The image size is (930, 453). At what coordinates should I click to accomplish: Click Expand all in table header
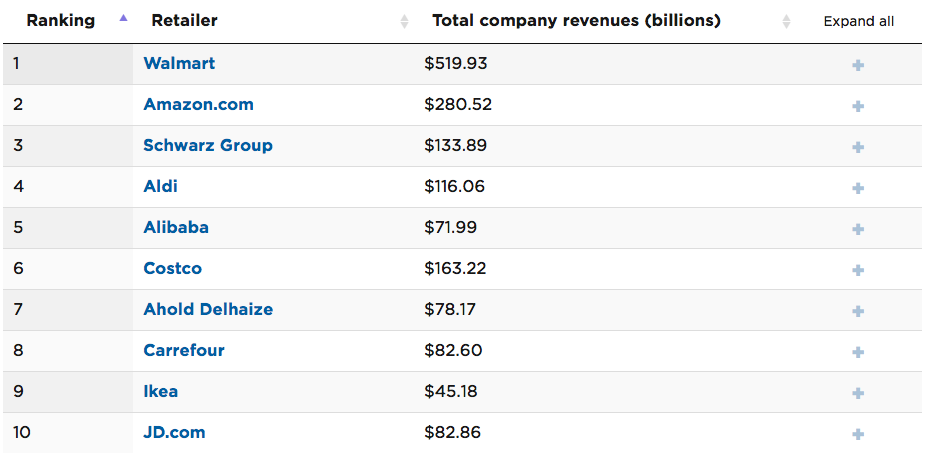pyautogui.click(x=858, y=21)
